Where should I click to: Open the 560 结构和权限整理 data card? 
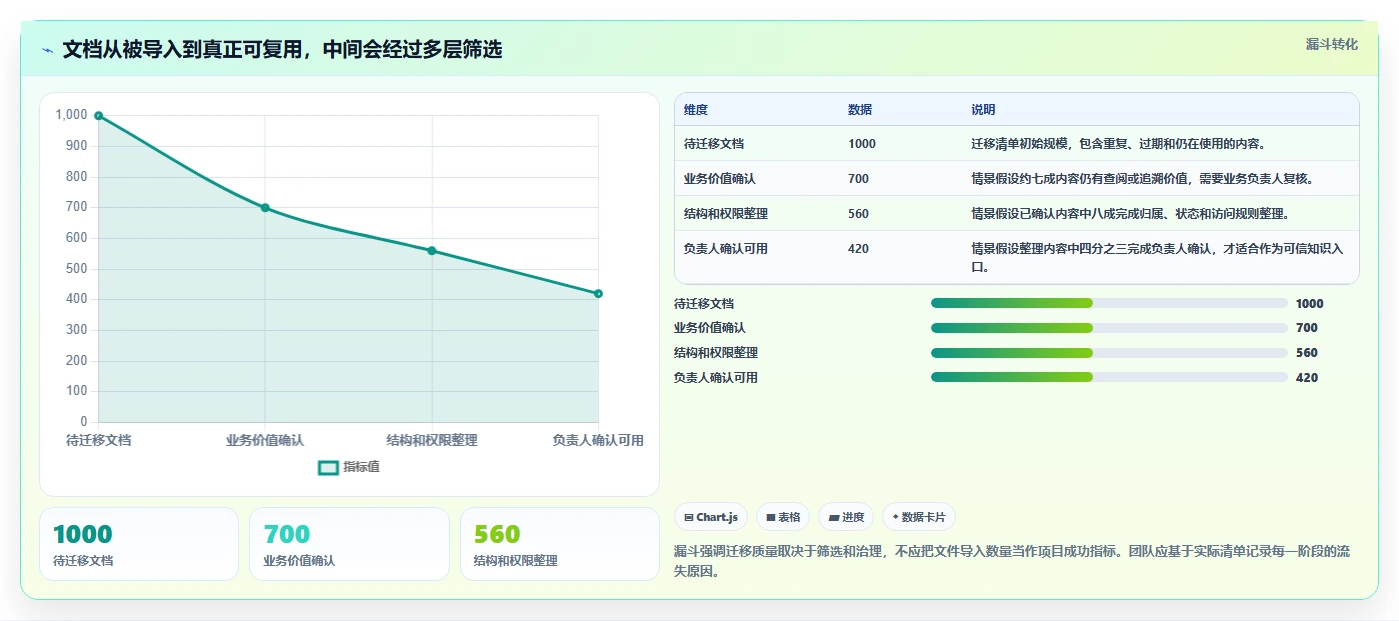[x=559, y=544]
